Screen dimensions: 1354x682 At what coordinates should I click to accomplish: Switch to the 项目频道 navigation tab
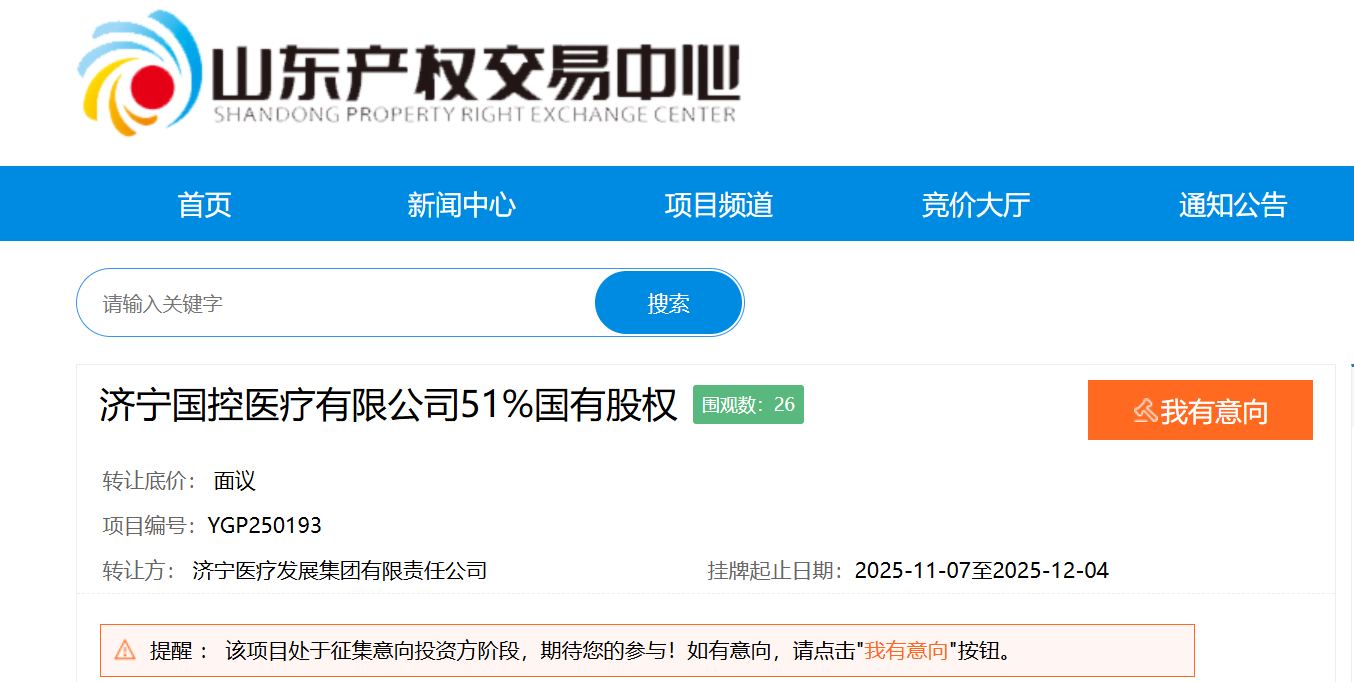point(718,205)
